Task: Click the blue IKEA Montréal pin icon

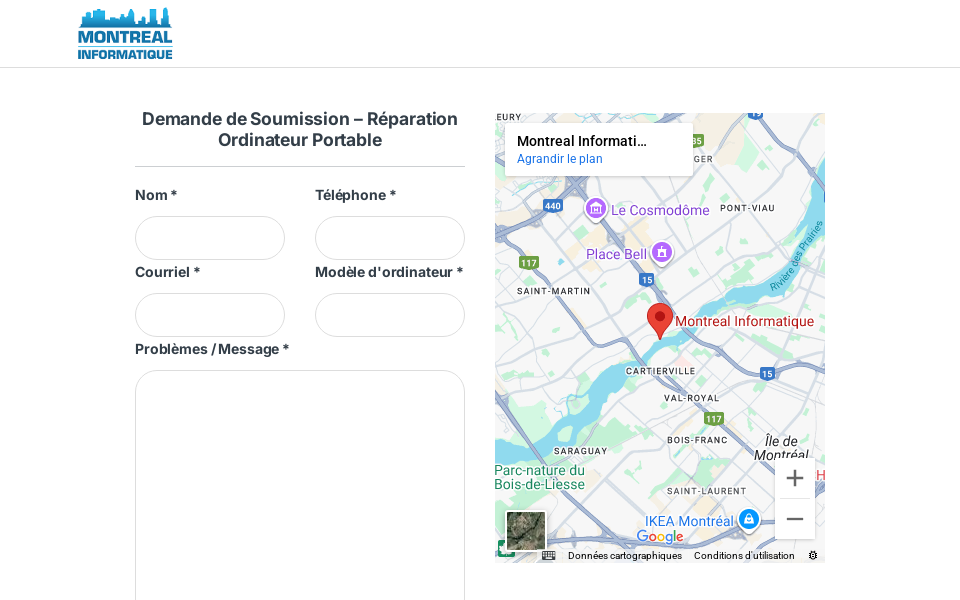Action: pos(749,519)
